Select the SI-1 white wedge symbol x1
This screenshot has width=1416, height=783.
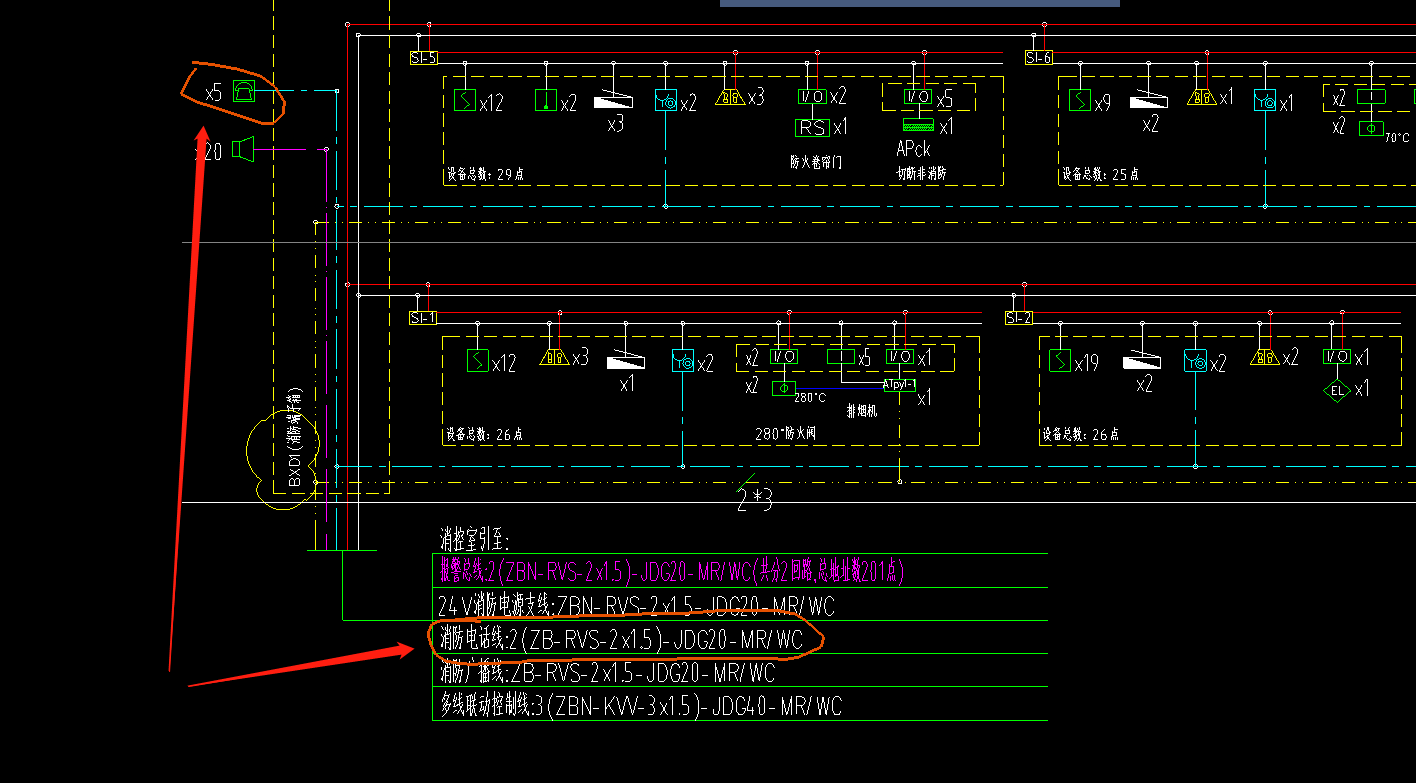click(x=627, y=360)
